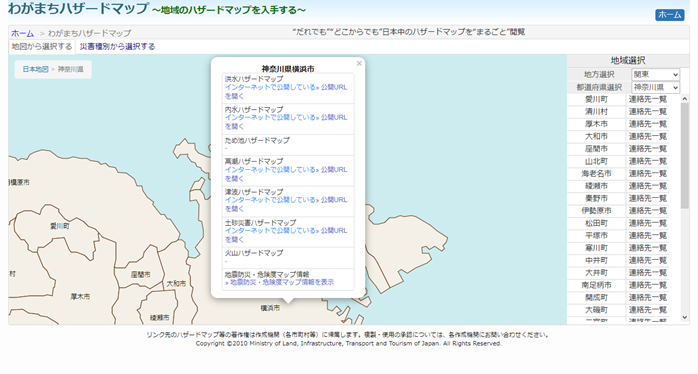The height and width of the screenshot is (374, 698).
Task: Click 大和市 label on the map
Action: pos(176,284)
